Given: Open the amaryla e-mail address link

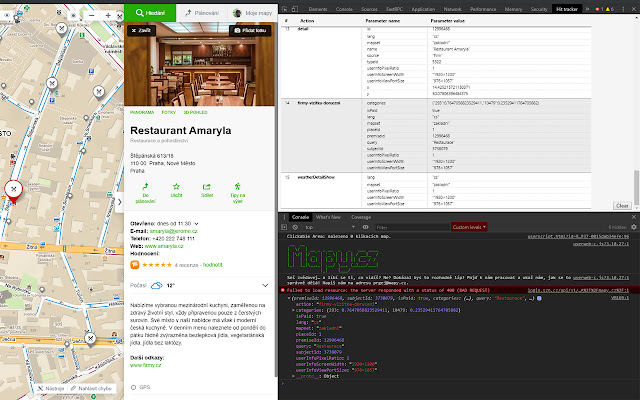Looking at the screenshot, I should 173,231.
